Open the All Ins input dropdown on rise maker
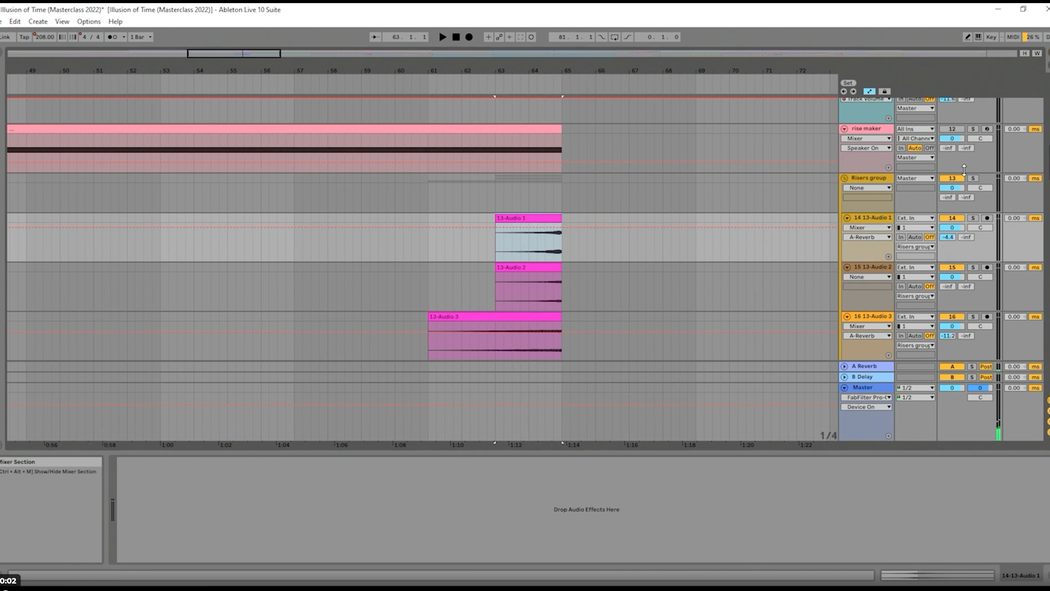The image size is (1050, 591). pos(915,129)
